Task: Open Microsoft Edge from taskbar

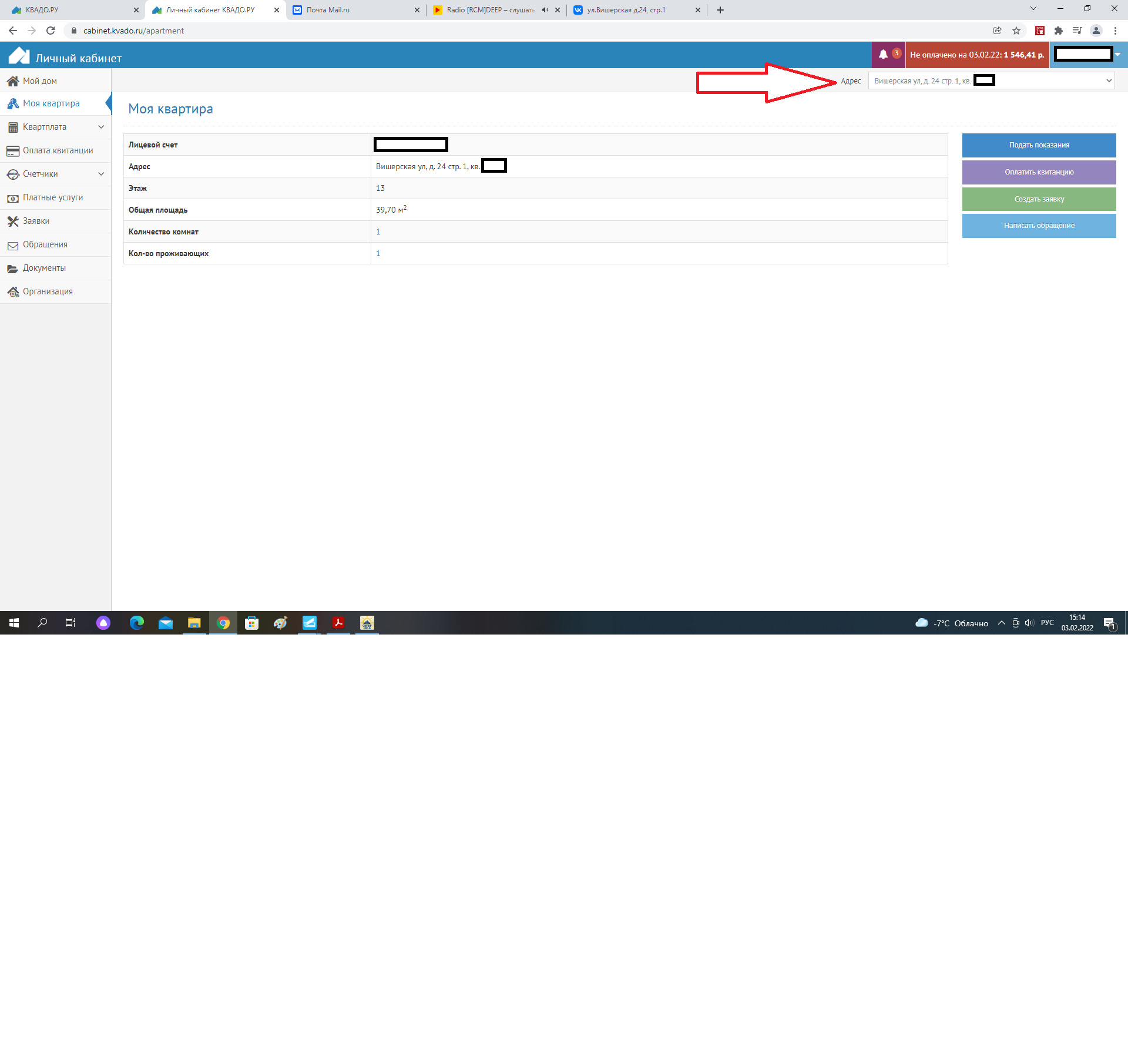Action: (x=136, y=623)
